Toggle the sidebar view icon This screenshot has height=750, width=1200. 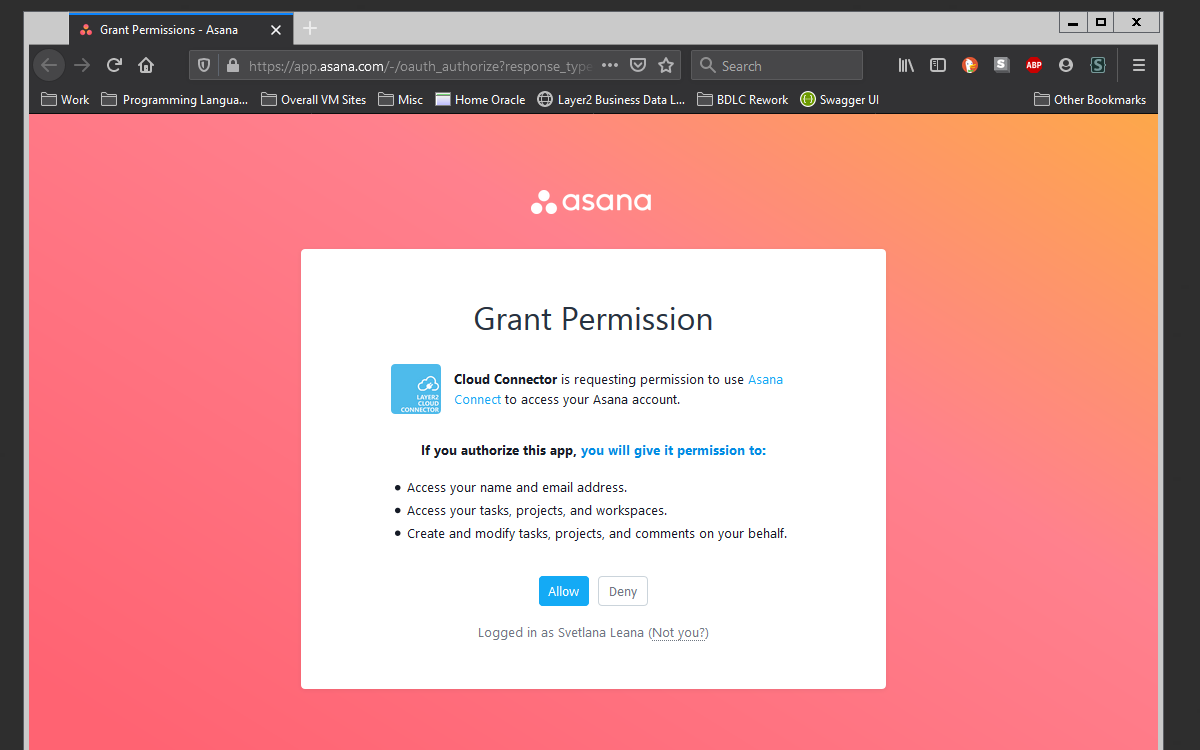coord(938,66)
